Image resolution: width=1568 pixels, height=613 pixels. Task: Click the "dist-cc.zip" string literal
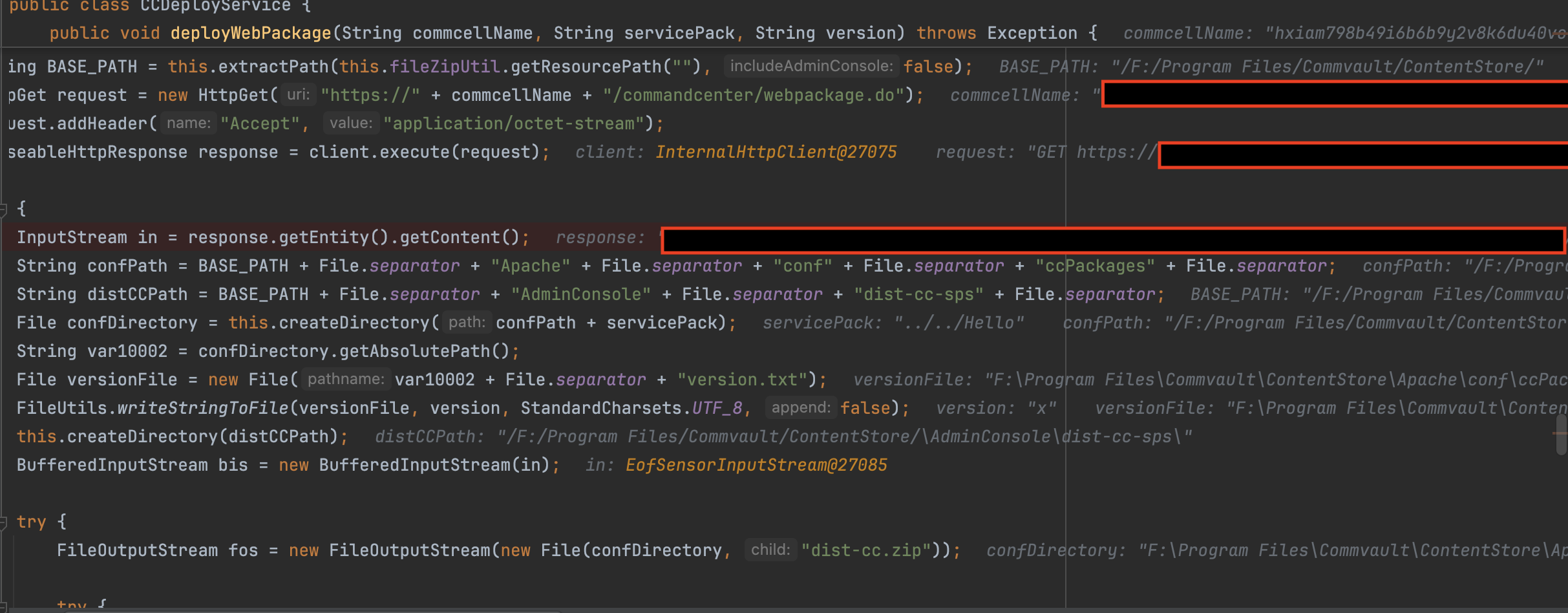[866, 550]
